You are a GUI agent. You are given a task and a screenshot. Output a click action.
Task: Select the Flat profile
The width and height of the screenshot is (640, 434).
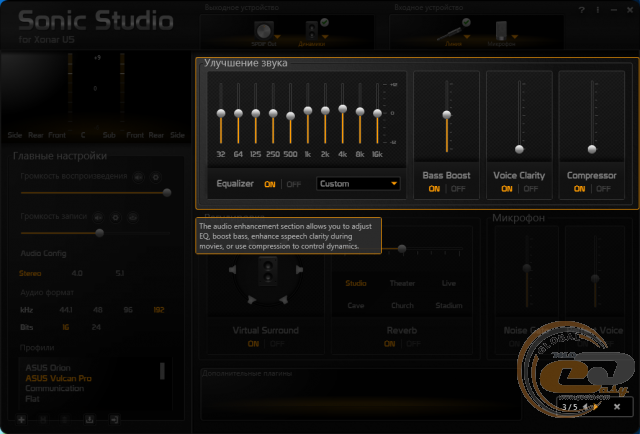coord(32,399)
